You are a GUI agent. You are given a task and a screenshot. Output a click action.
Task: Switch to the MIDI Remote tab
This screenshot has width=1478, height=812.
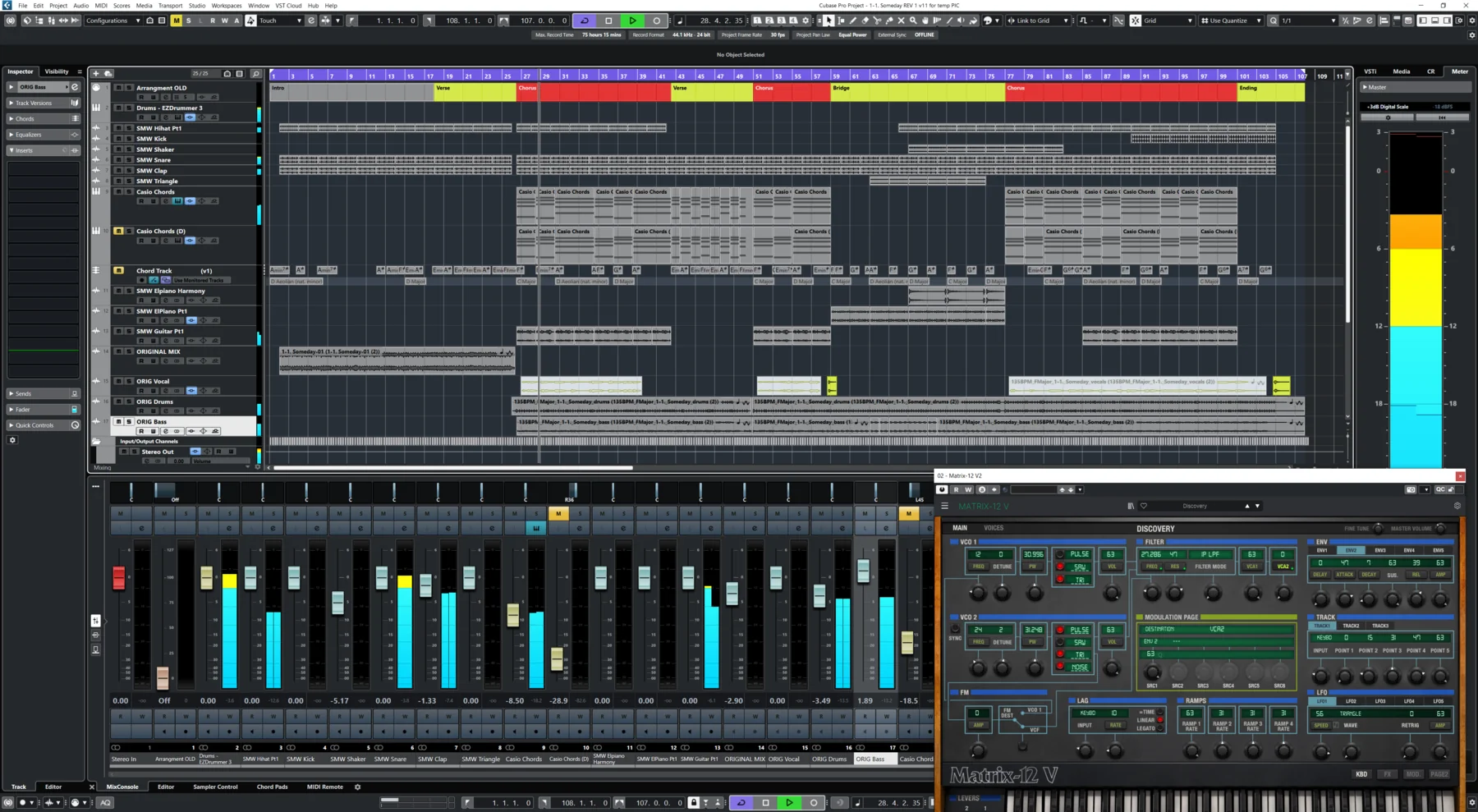click(x=325, y=787)
